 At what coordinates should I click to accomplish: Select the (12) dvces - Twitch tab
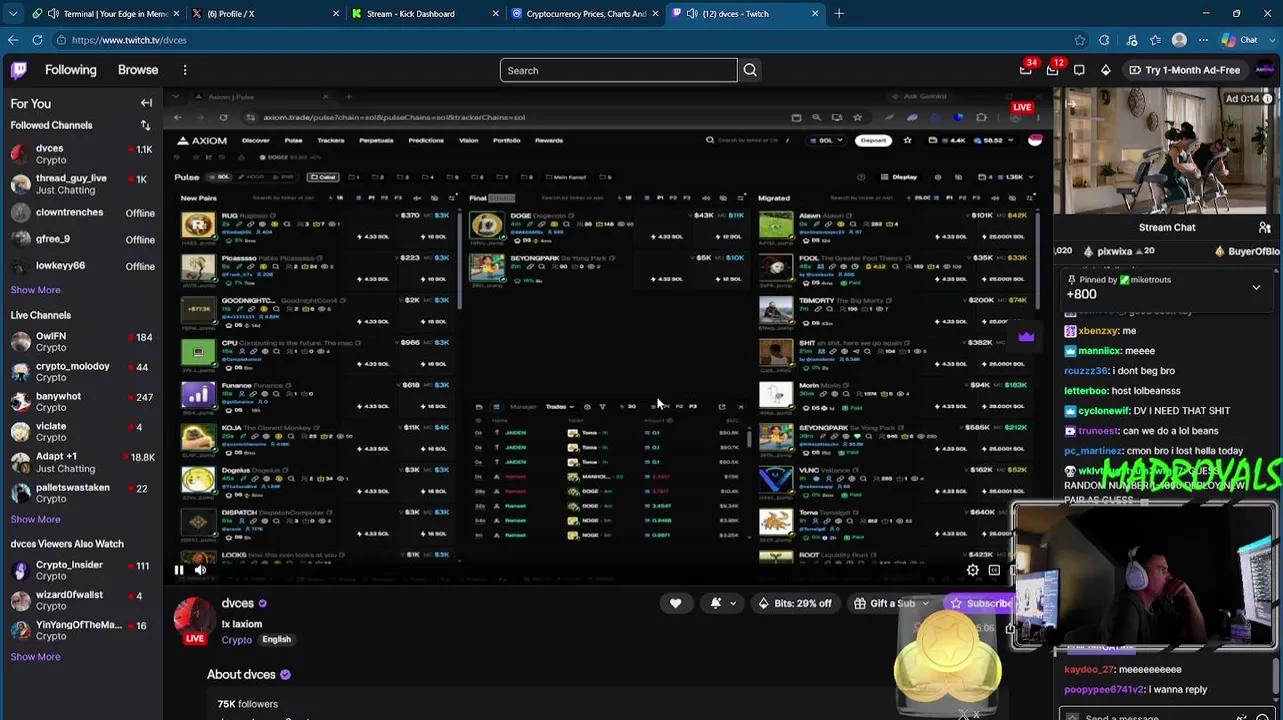745,14
